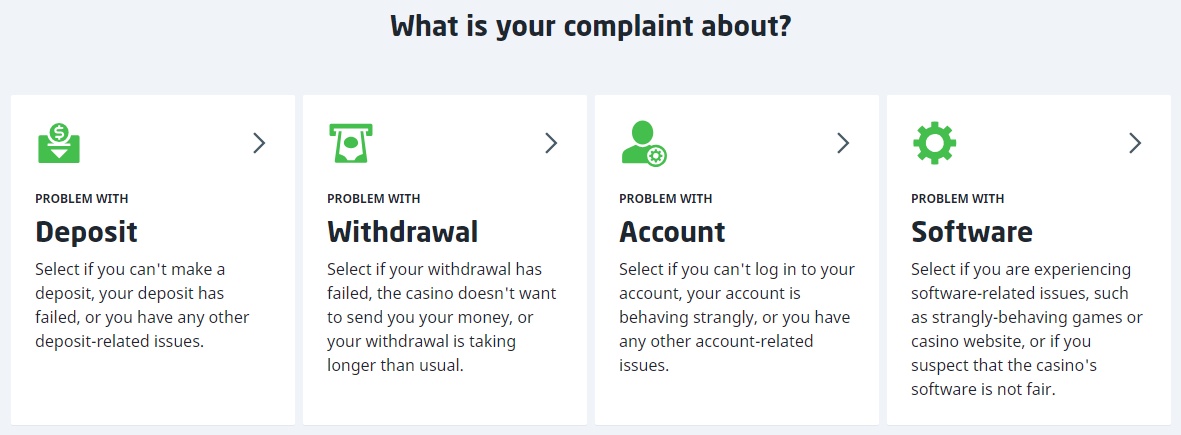
Task: Click the Software problem description text
Action: click(x=1027, y=330)
